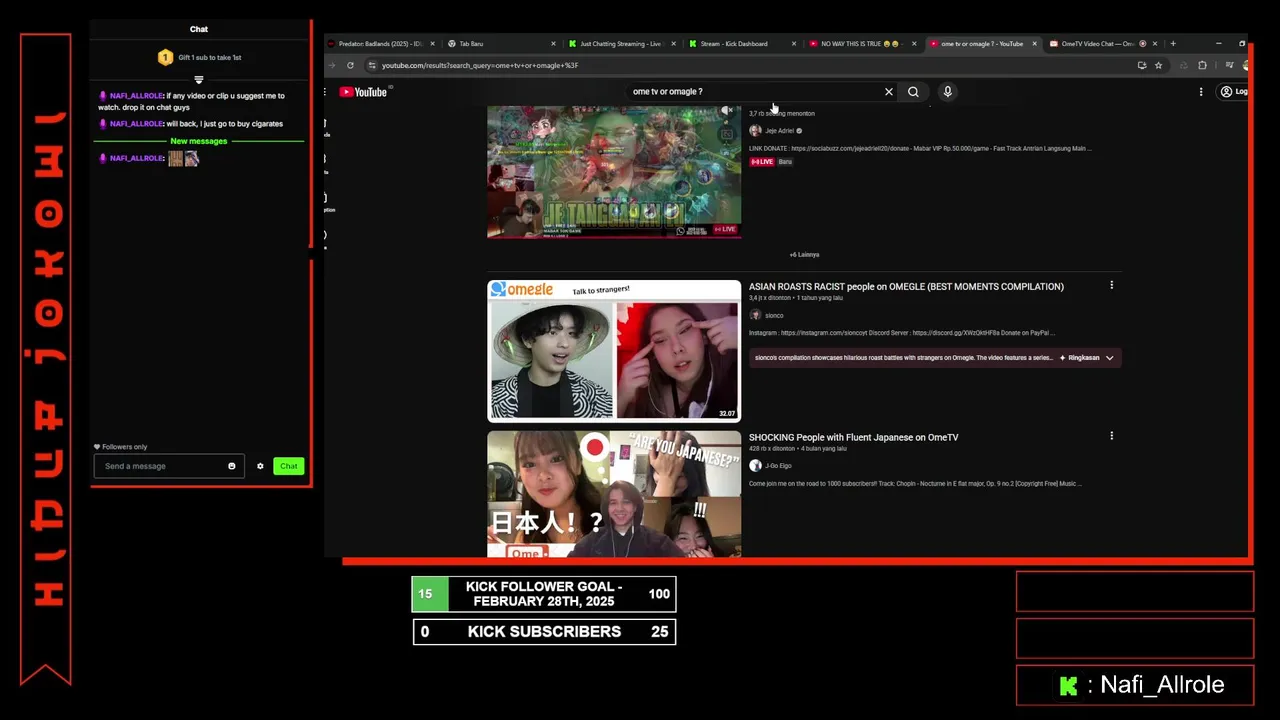Viewport: 1280px width, 720px height.
Task: Click the Jeje Adriel channel avatar
Action: [755, 130]
